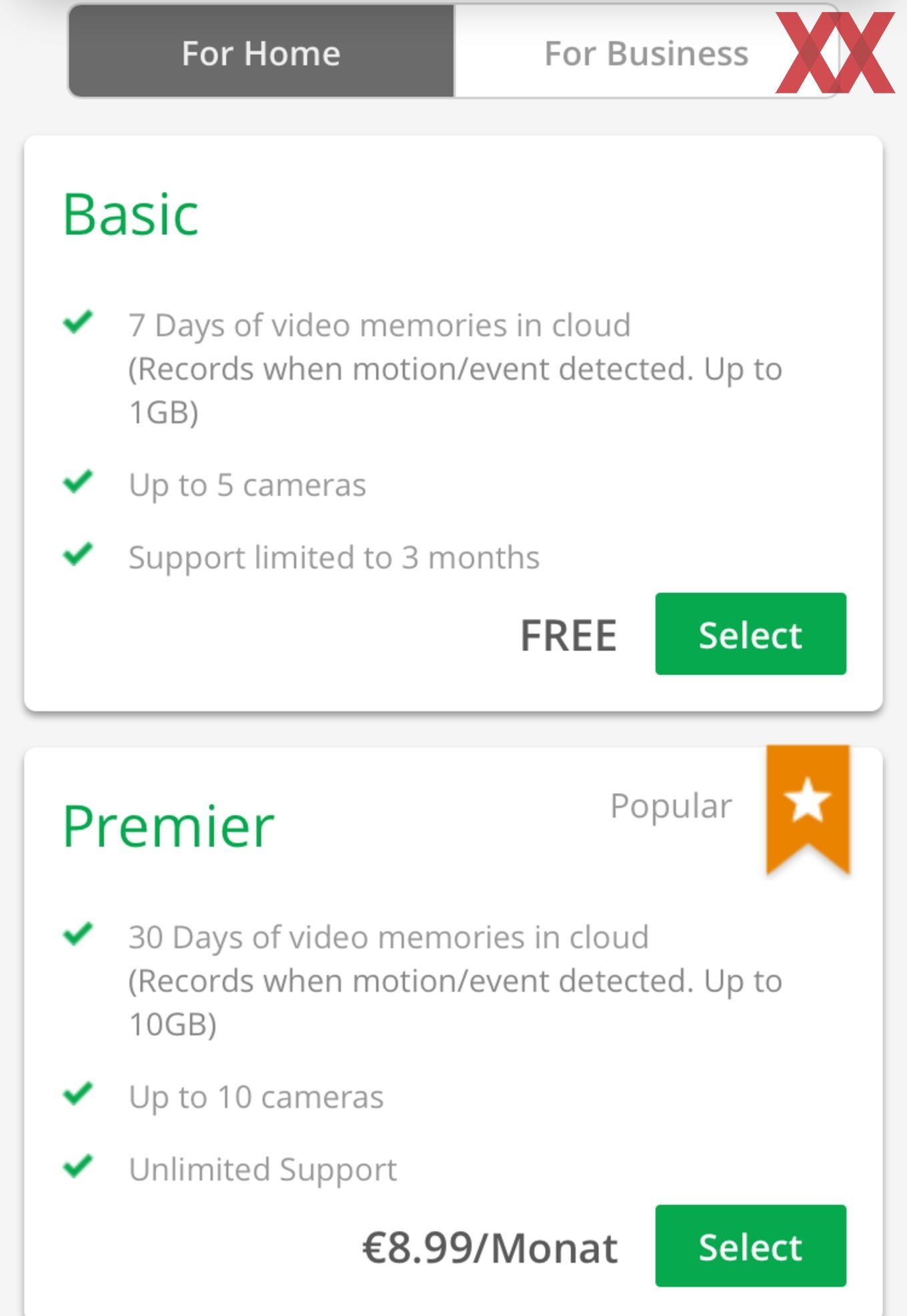The width and height of the screenshot is (907, 1316).
Task: Click the red XX watermark logo
Action: (x=835, y=53)
